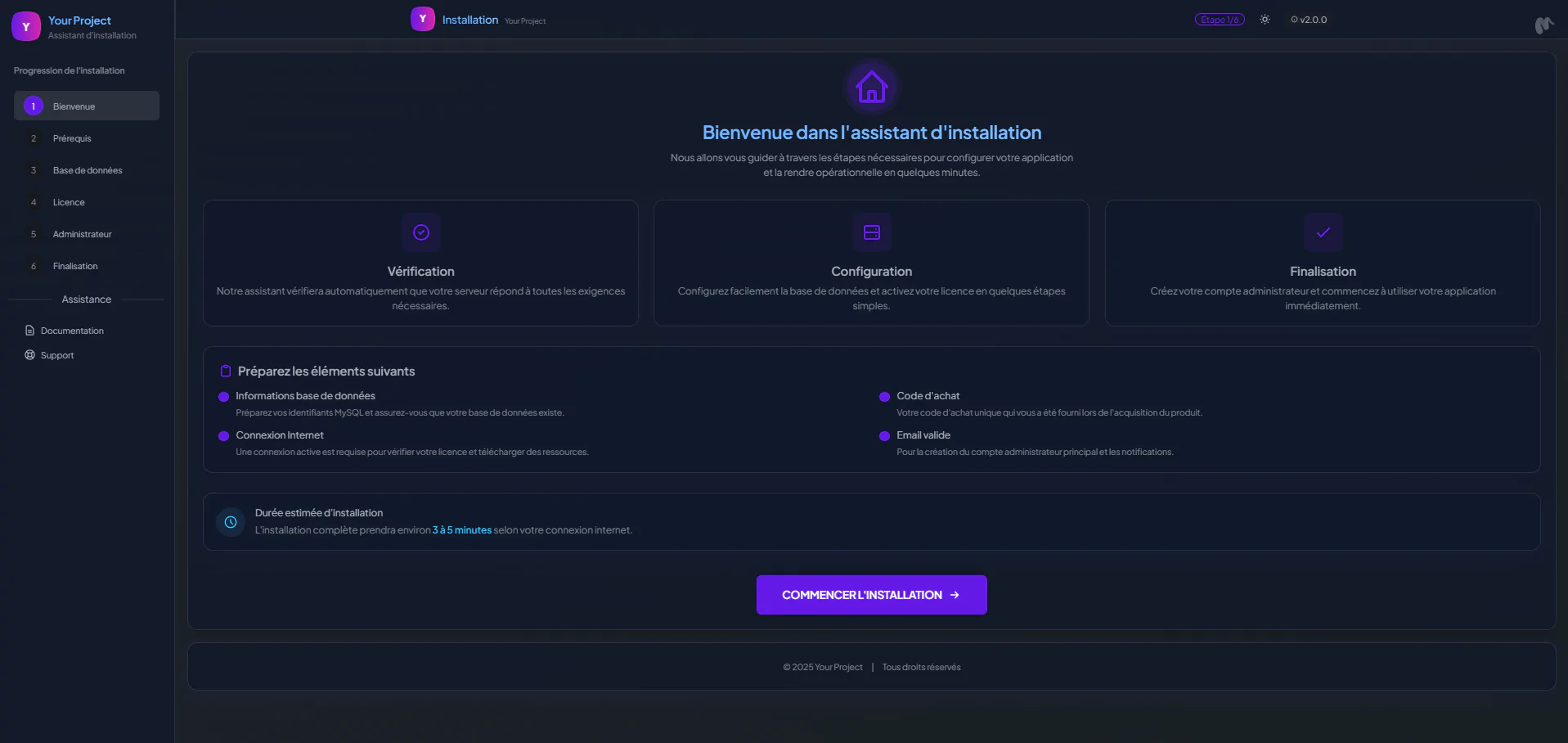Click the bird icon in the top right corner
The height and width of the screenshot is (743, 1568).
point(1543,25)
